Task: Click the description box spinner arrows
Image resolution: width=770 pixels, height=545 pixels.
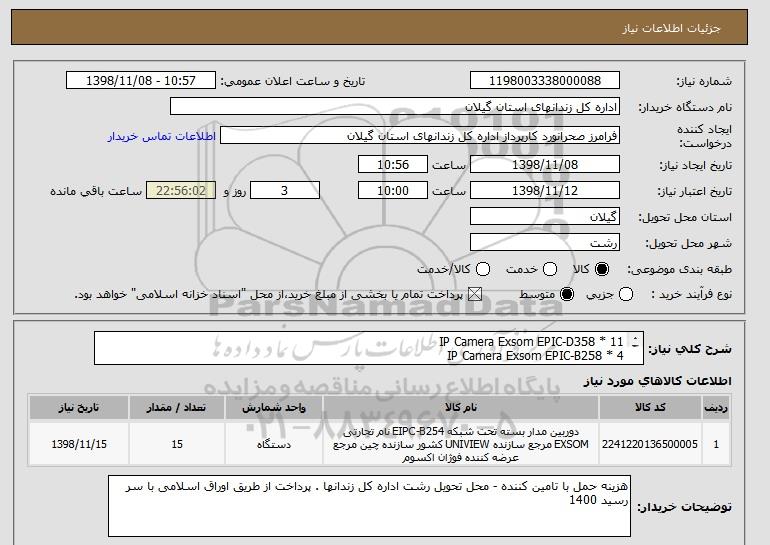Action: (635, 342)
